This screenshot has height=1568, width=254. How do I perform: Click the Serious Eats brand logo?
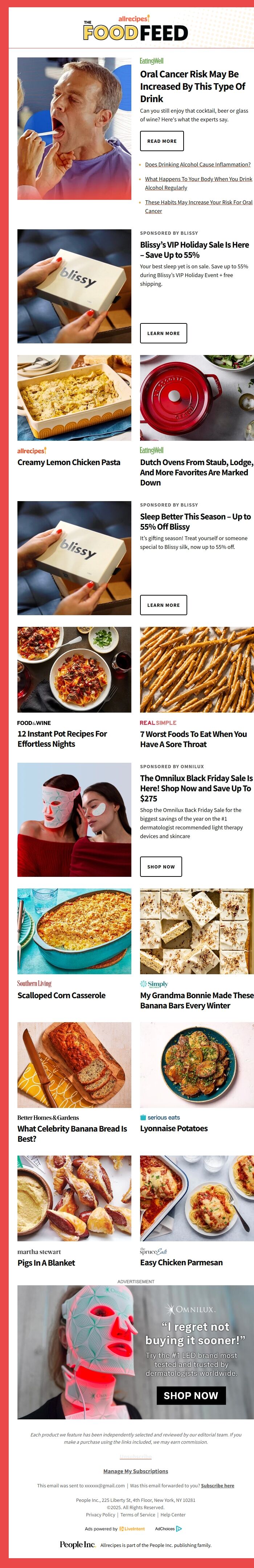(x=160, y=1117)
